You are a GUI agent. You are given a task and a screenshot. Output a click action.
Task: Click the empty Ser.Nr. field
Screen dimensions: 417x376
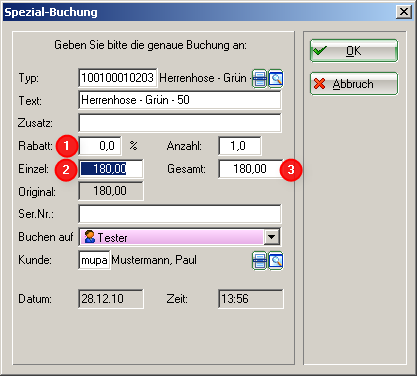click(x=180, y=214)
